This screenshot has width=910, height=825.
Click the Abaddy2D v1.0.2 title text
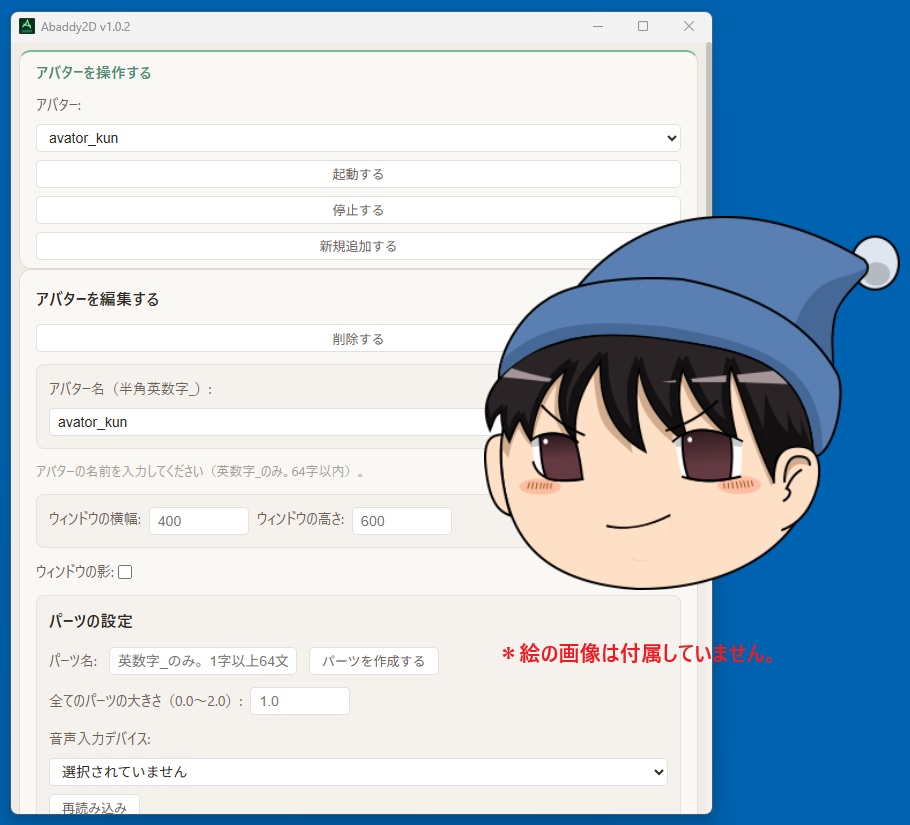[85, 27]
